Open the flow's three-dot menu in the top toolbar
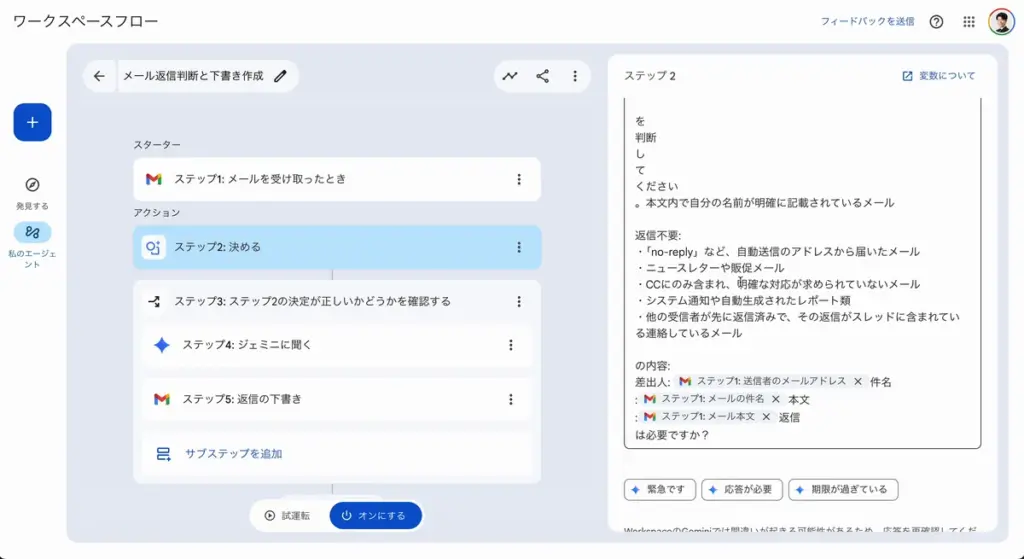Viewport: 1024px width, 559px height. 574,76
